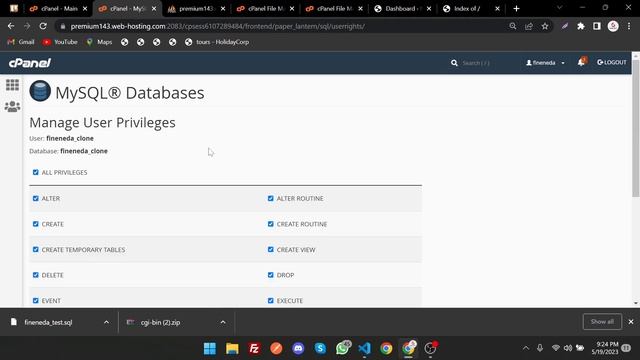640x360 pixels.
Task: Expand cgi-bin (2).zip download options
Action: (223, 322)
